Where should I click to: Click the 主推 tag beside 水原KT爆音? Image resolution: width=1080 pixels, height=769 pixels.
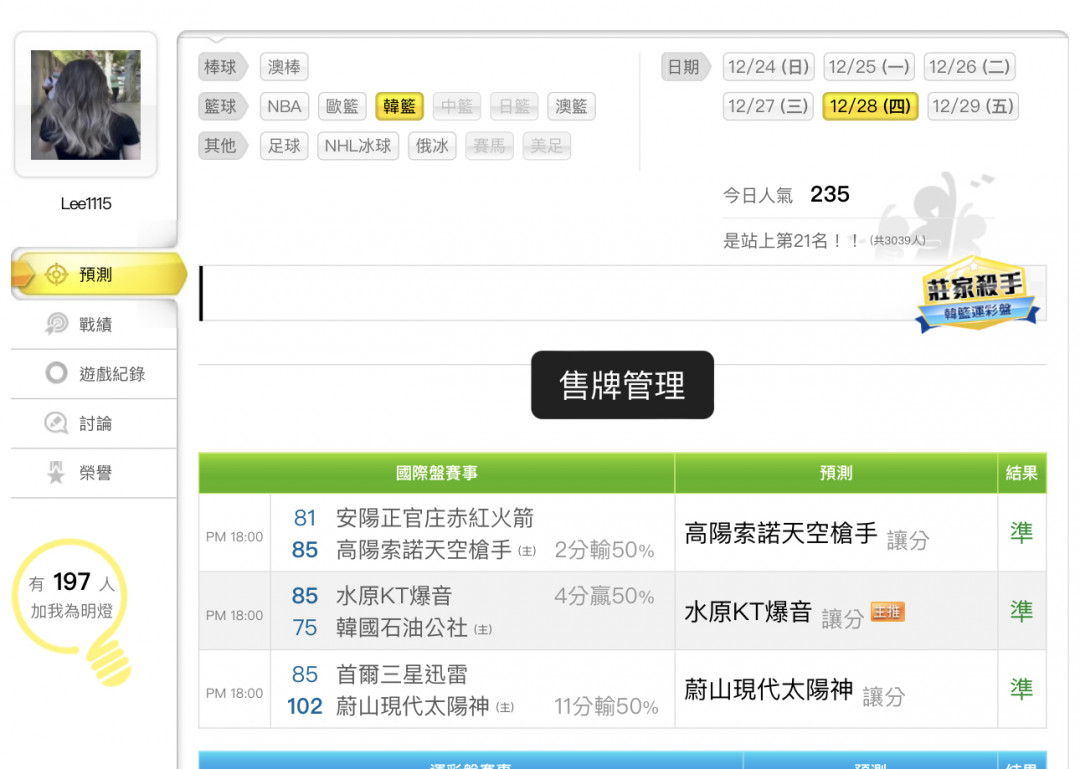pos(887,611)
